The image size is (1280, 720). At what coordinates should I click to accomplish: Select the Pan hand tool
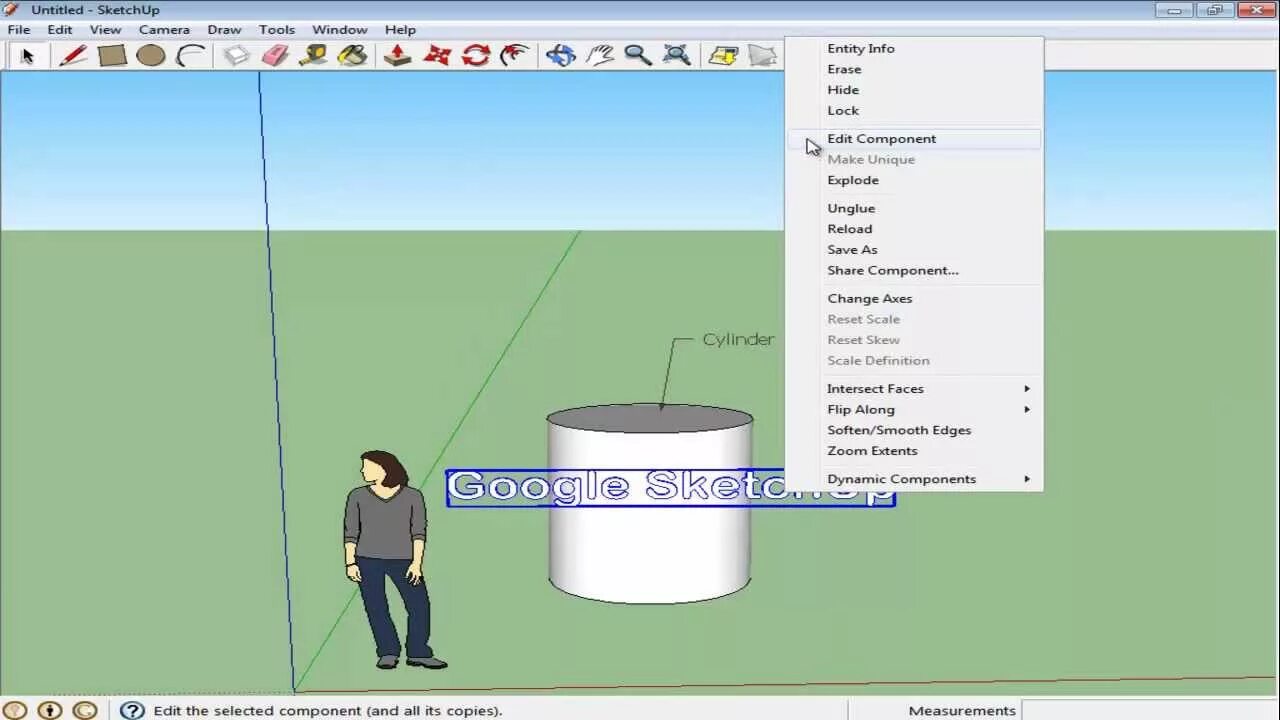coord(599,56)
